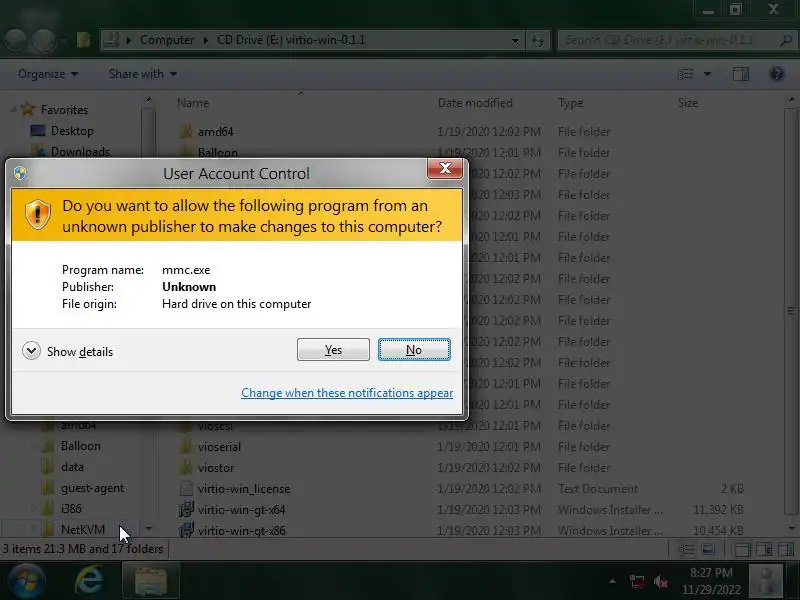Click No in User Account Control dialog
This screenshot has height=600, width=800.
(x=414, y=349)
